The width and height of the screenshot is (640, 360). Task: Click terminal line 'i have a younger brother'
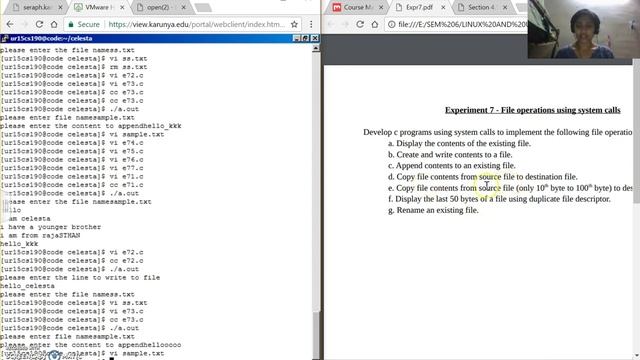51,227
